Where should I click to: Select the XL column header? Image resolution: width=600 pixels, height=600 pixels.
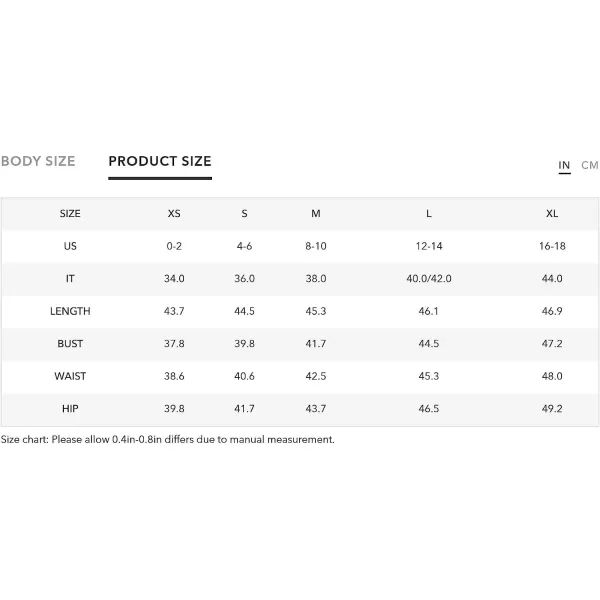(x=552, y=214)
